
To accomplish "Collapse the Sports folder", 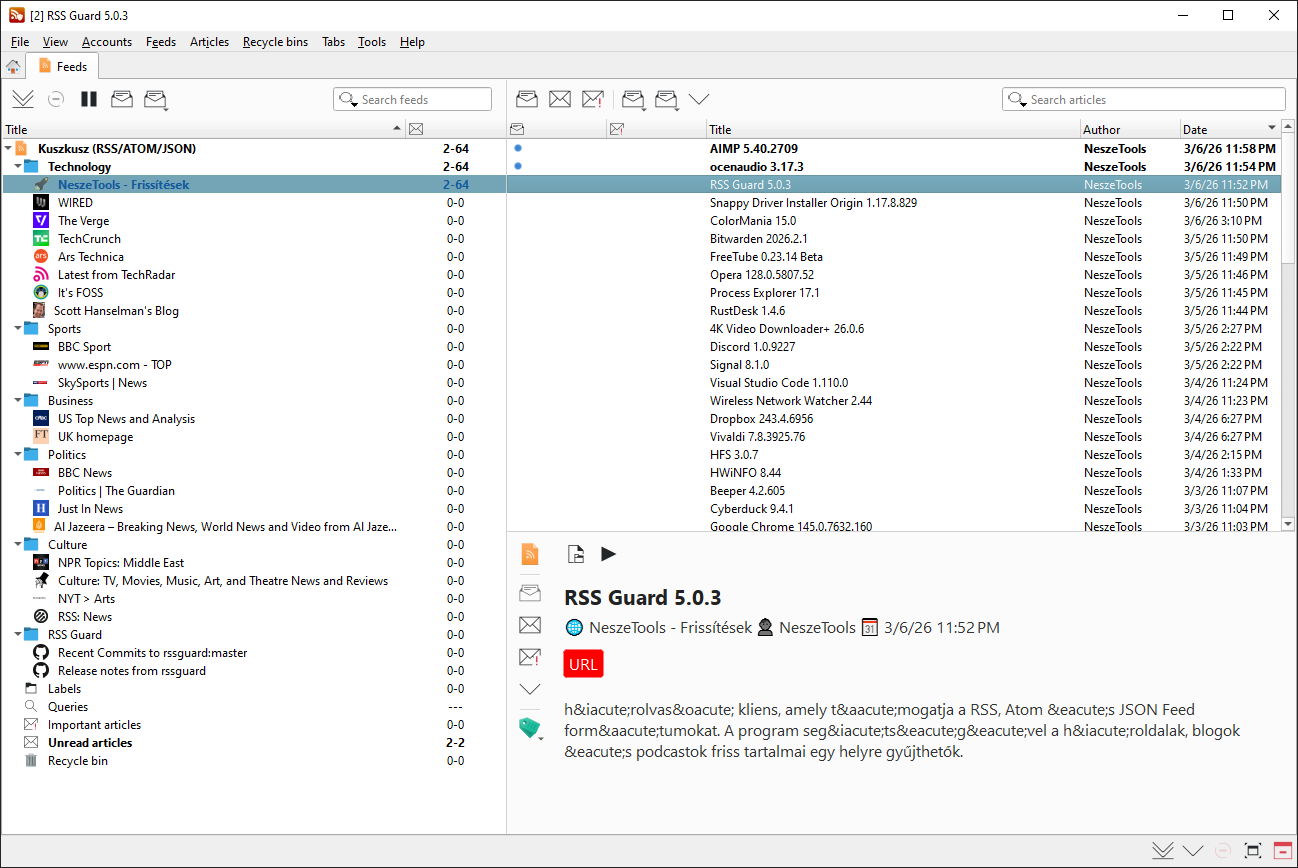I will [x=18, y=329].
